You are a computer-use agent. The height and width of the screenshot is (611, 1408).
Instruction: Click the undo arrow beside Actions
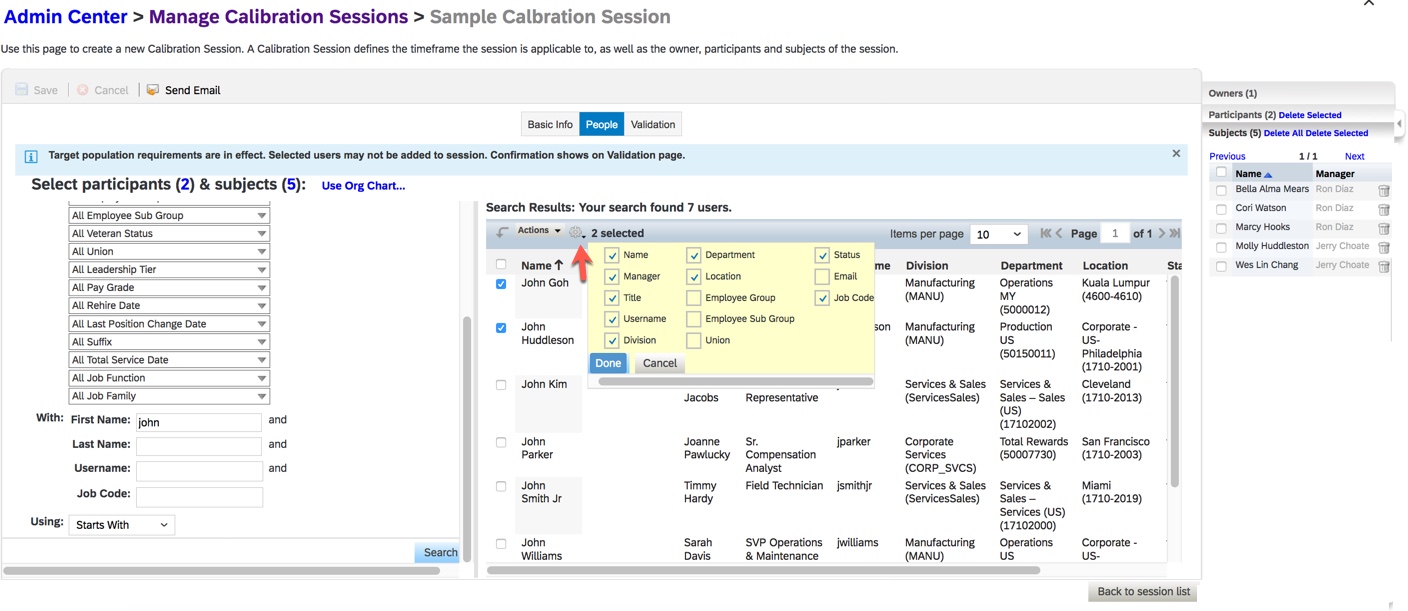[500, 231]
